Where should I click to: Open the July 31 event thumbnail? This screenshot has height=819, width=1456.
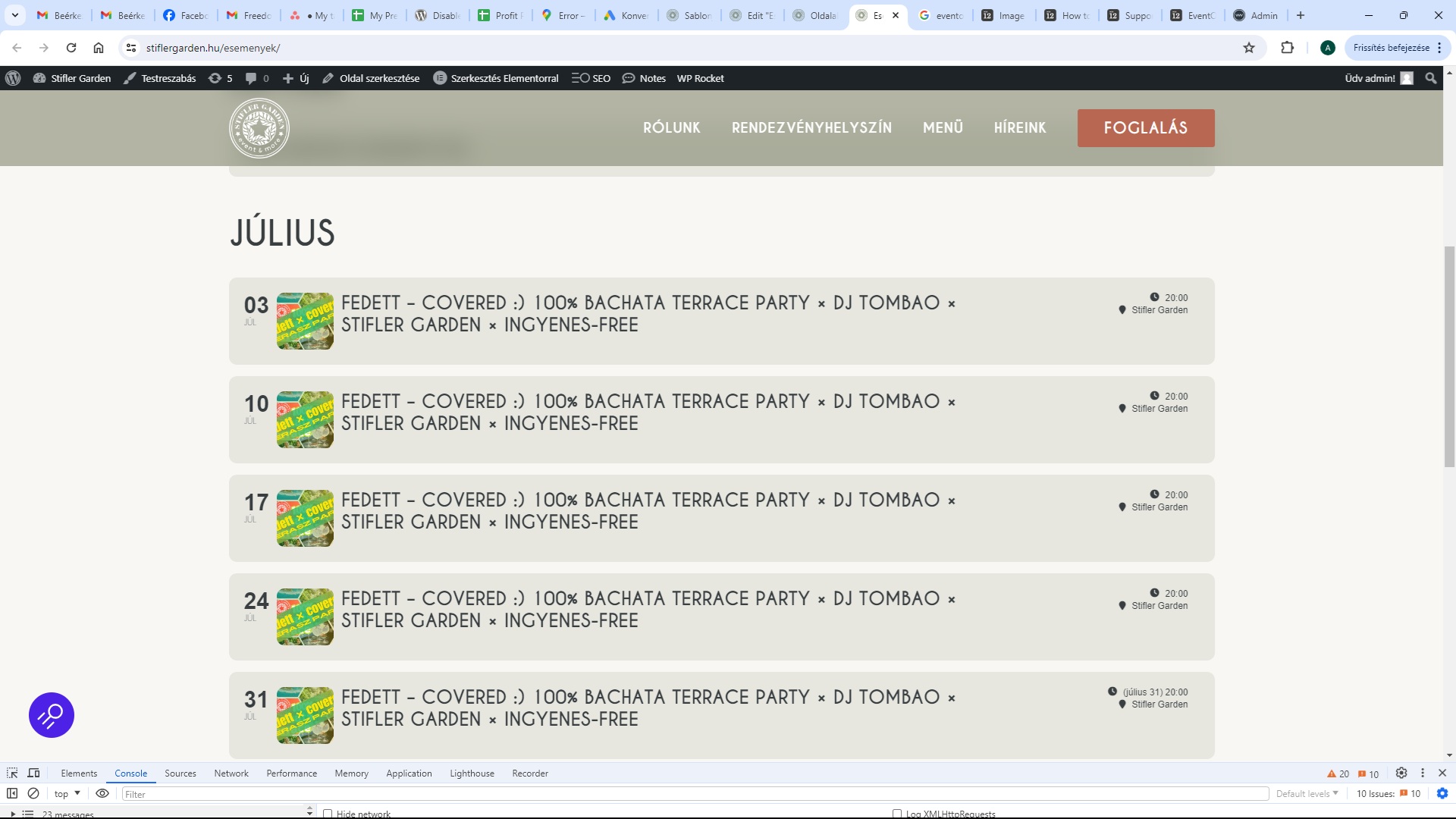click(305, 716)
